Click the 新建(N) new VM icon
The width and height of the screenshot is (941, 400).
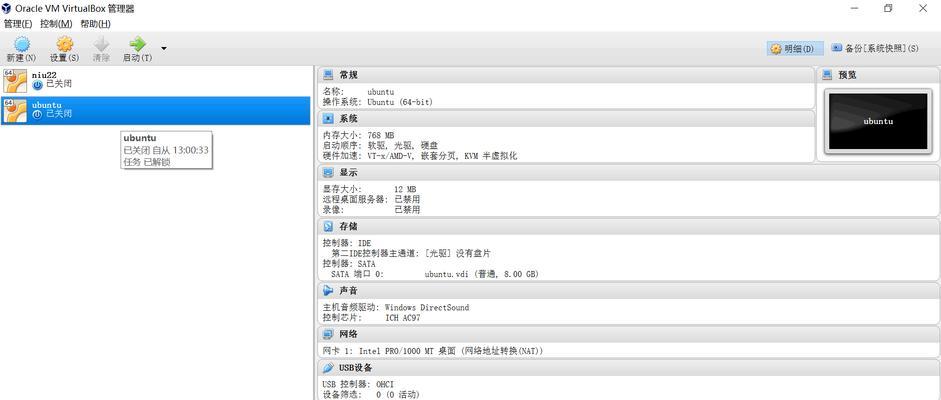[22, 44]
